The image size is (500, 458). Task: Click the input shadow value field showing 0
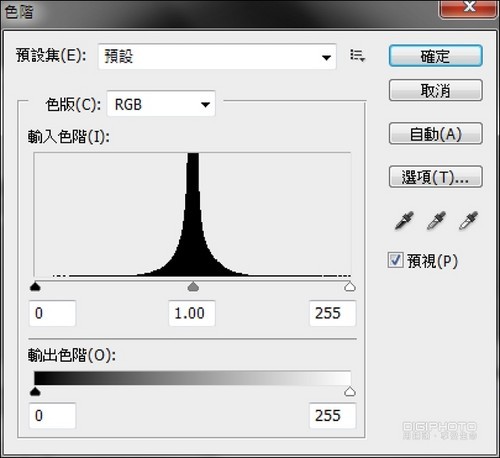pyautogui.click(x=52, y=313)
